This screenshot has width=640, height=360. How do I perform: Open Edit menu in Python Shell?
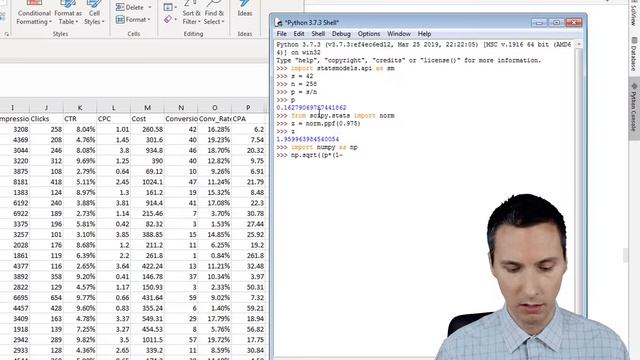coord(299,34)
